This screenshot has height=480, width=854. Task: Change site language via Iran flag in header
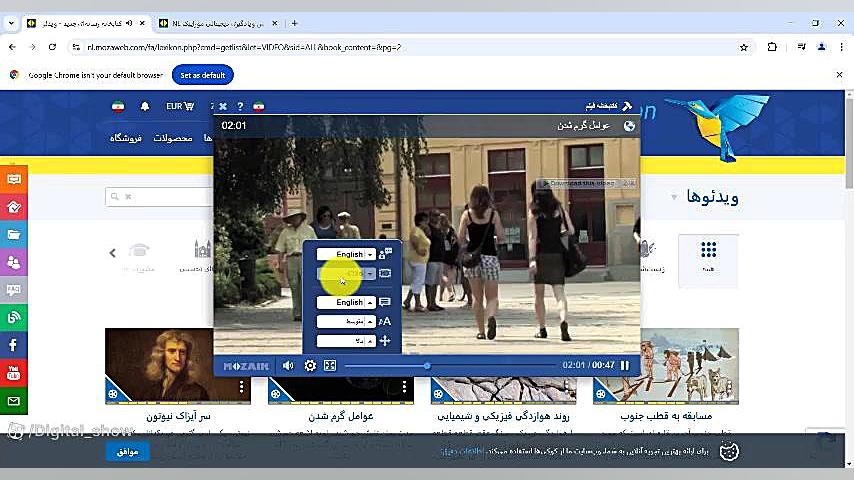[x=118, y=106]
